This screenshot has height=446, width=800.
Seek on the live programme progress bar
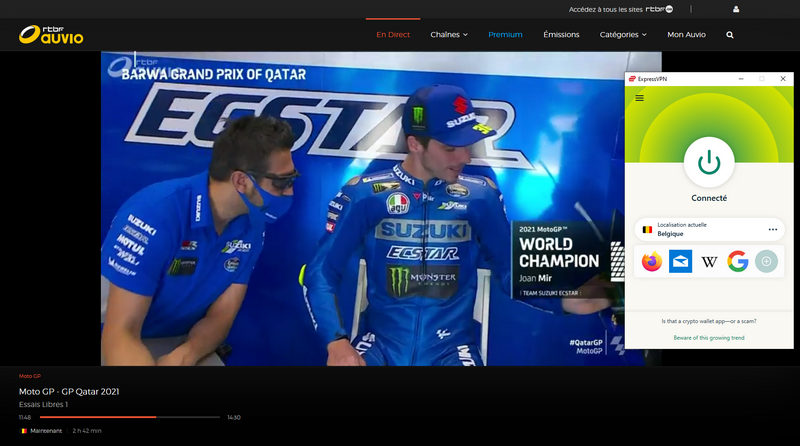coord(130,417)
